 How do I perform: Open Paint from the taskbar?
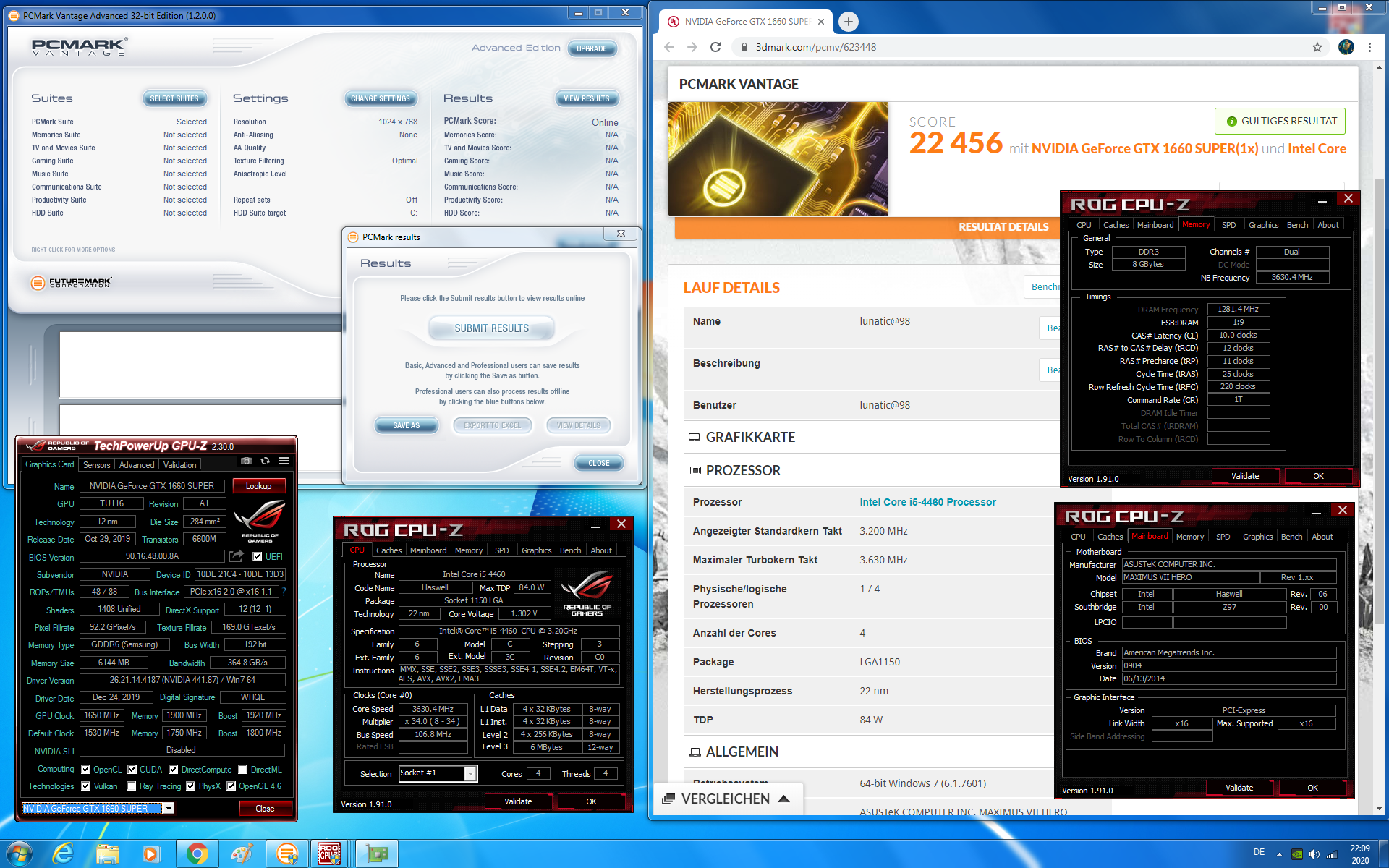click(242, 854)
